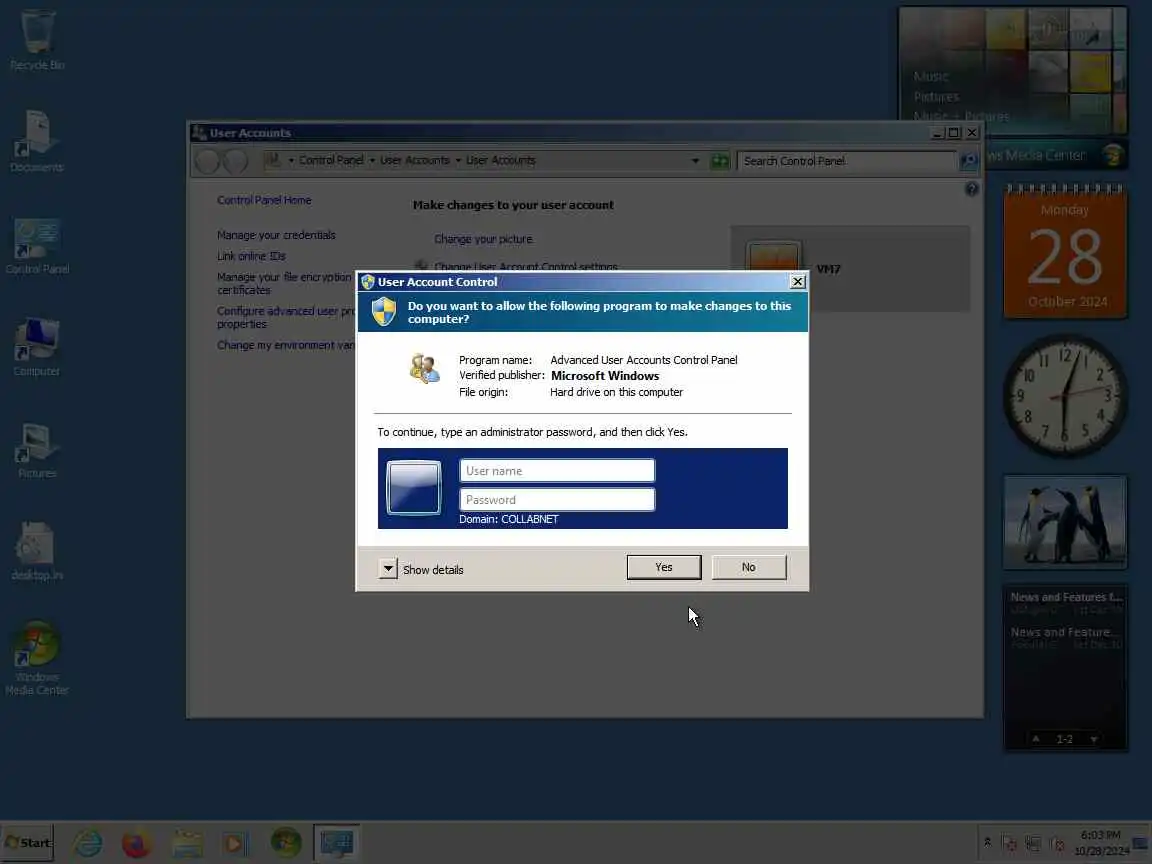This screenshot has width=1152, height=864.
Task: Focus the Password field
Action: 557,500
